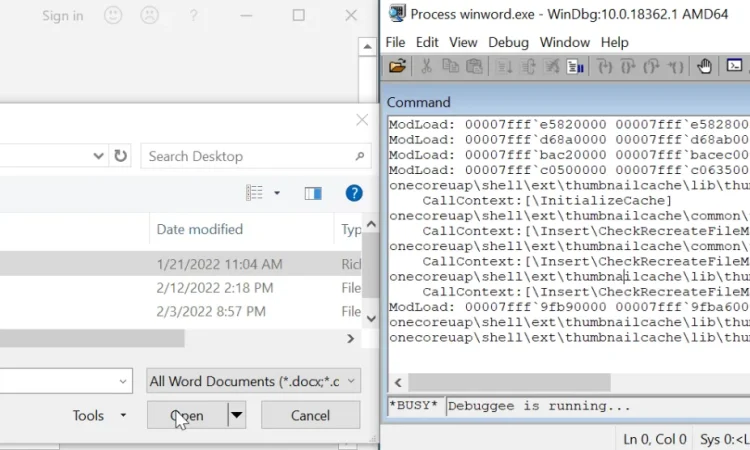Click the search magnifier icon in Search Desktop
The image size is (750, 450).
(x=360, y=156)
